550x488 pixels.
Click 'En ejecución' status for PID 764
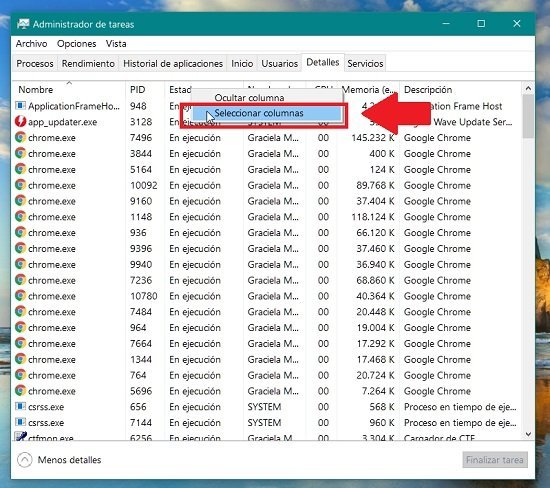(195, 375)
